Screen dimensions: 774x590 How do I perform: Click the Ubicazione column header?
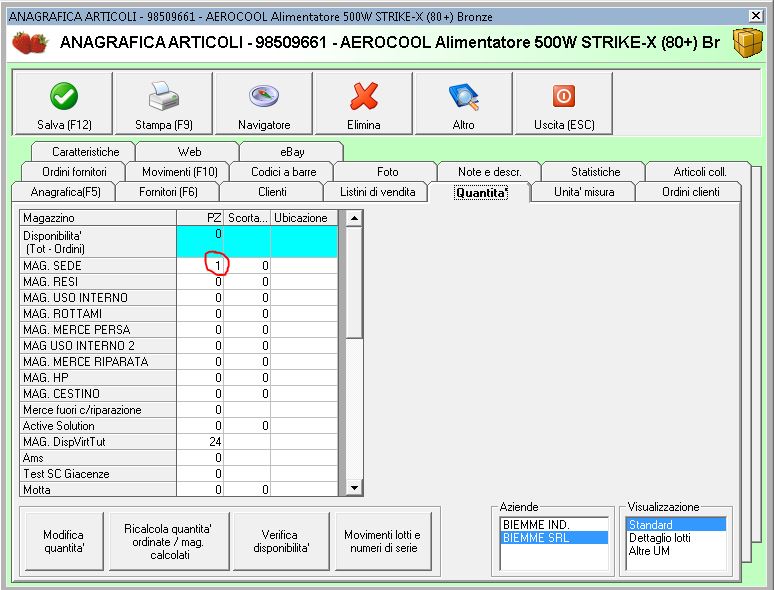[x=304, y=218]
